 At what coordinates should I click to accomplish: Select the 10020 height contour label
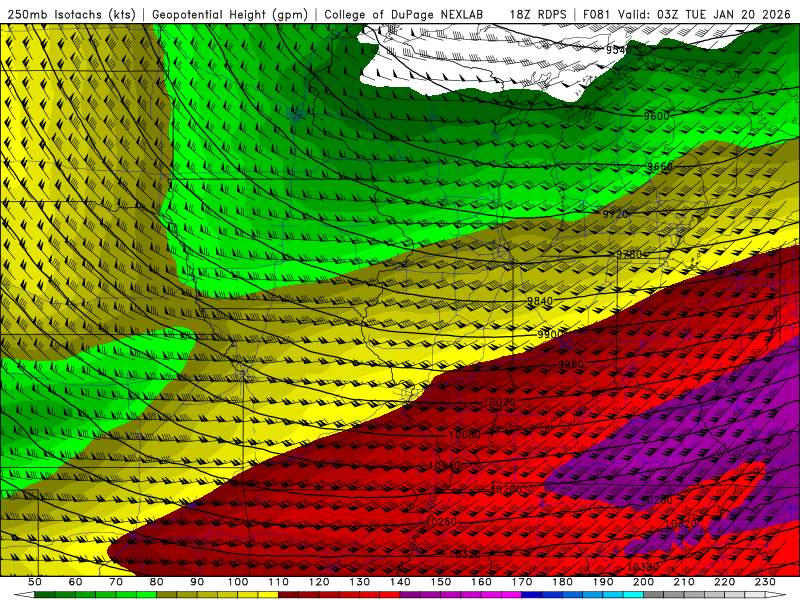click(x=498, y=402)
